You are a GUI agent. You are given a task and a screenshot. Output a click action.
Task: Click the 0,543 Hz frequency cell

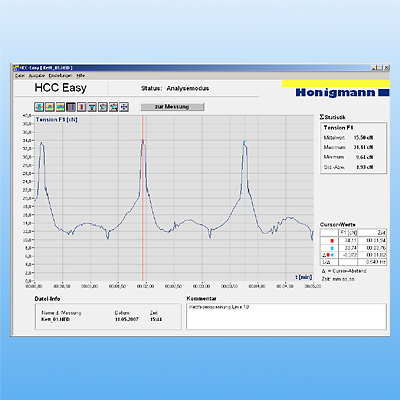(372, 262)
